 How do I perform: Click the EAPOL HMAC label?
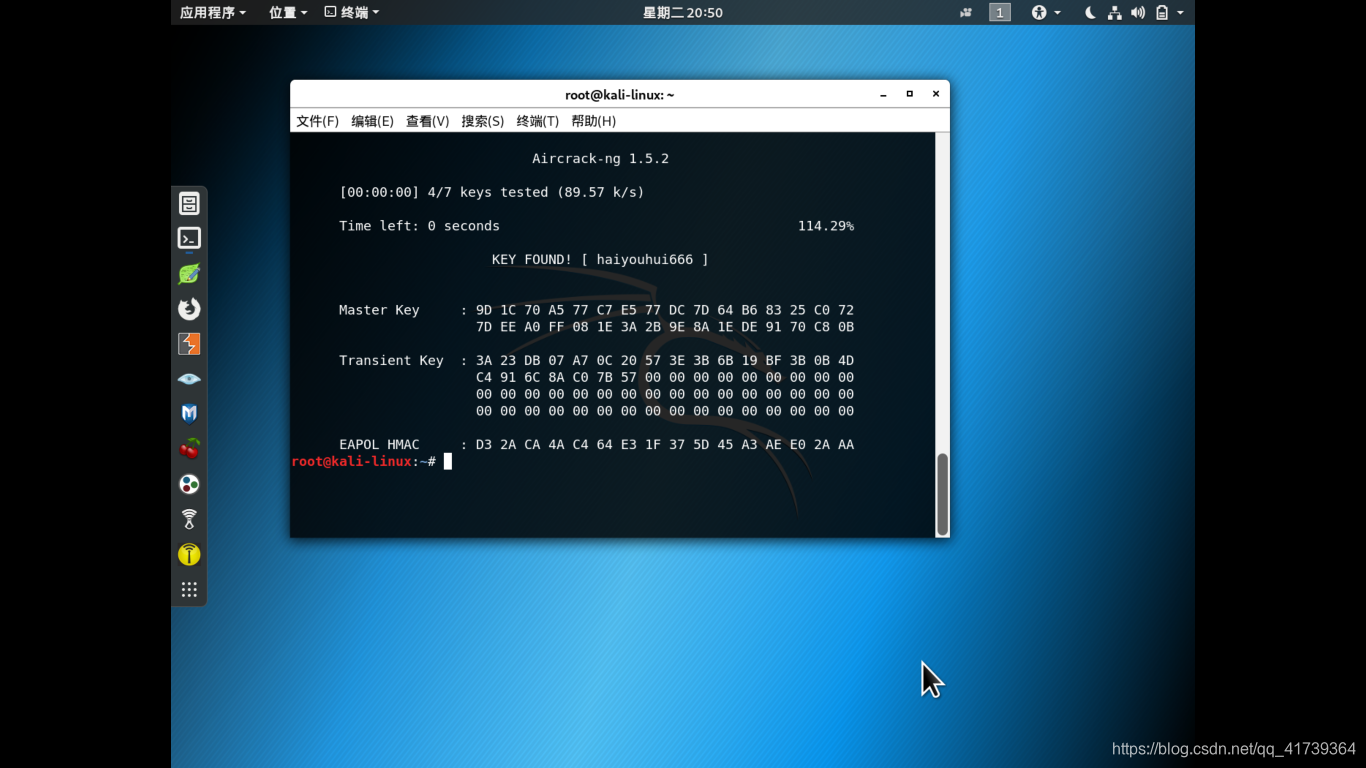pyautogui.click(x=379, y=444)
